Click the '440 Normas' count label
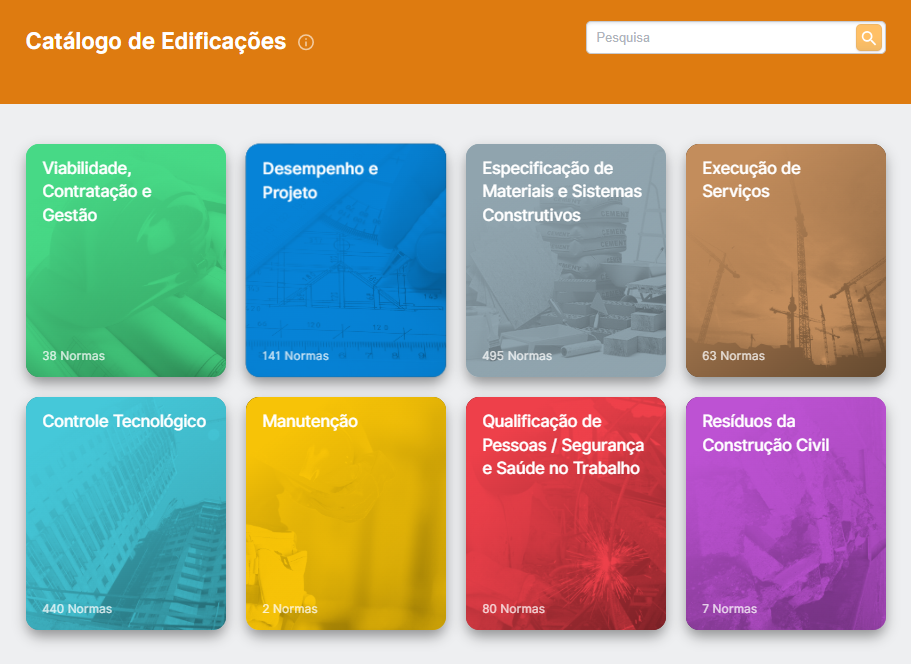 click(x=77, y=609)
